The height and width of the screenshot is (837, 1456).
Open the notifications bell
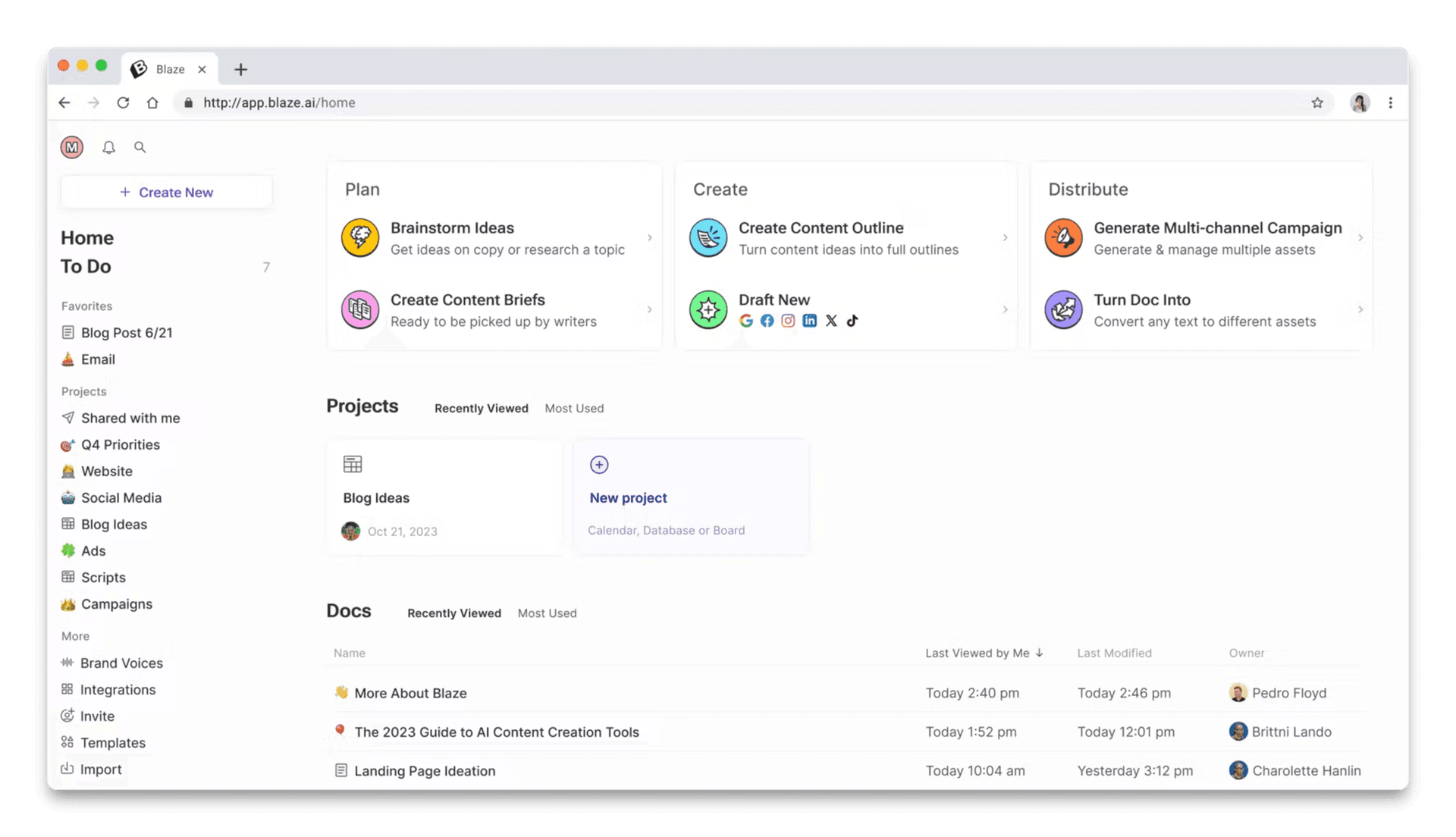click(x=108, y=147)
